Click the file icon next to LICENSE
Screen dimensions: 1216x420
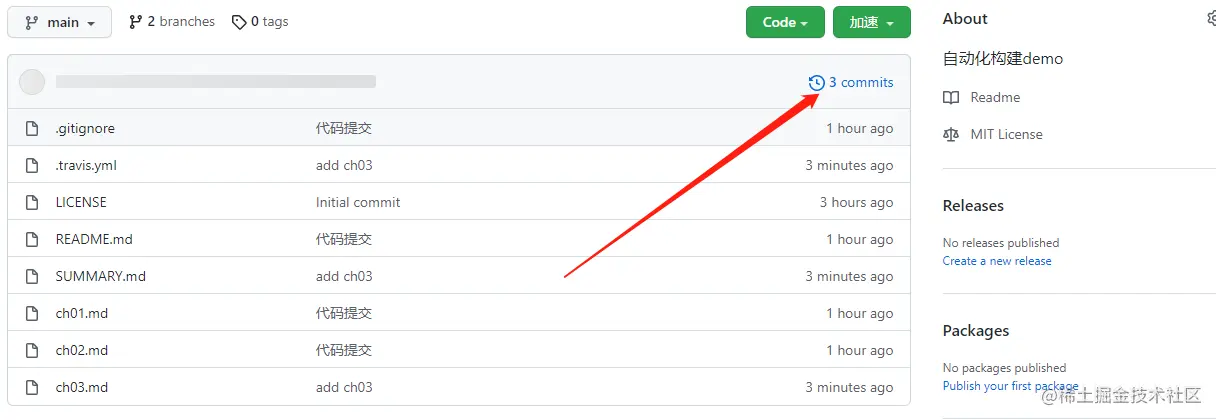click(x=32, y=202)
